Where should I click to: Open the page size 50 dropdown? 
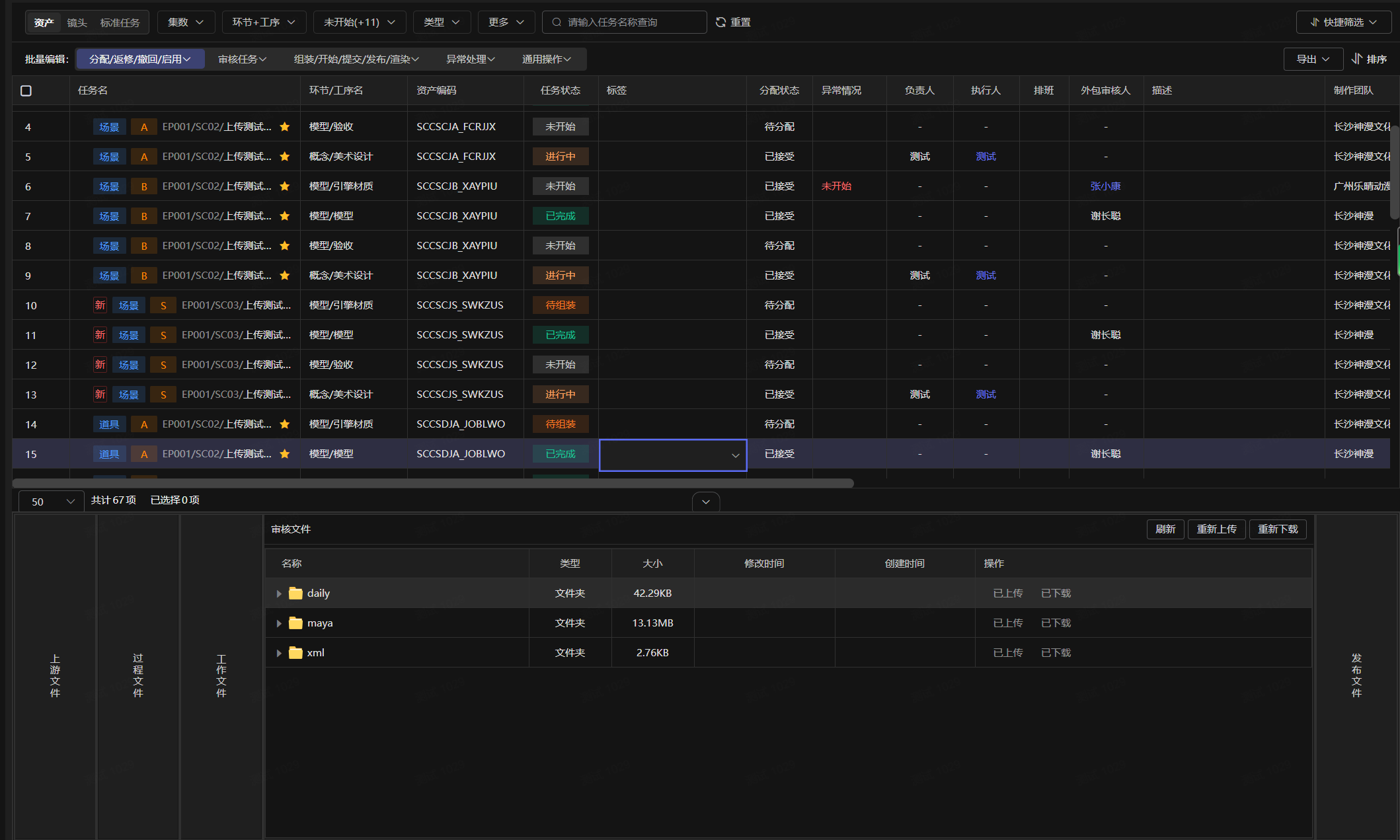pos(52,502)
